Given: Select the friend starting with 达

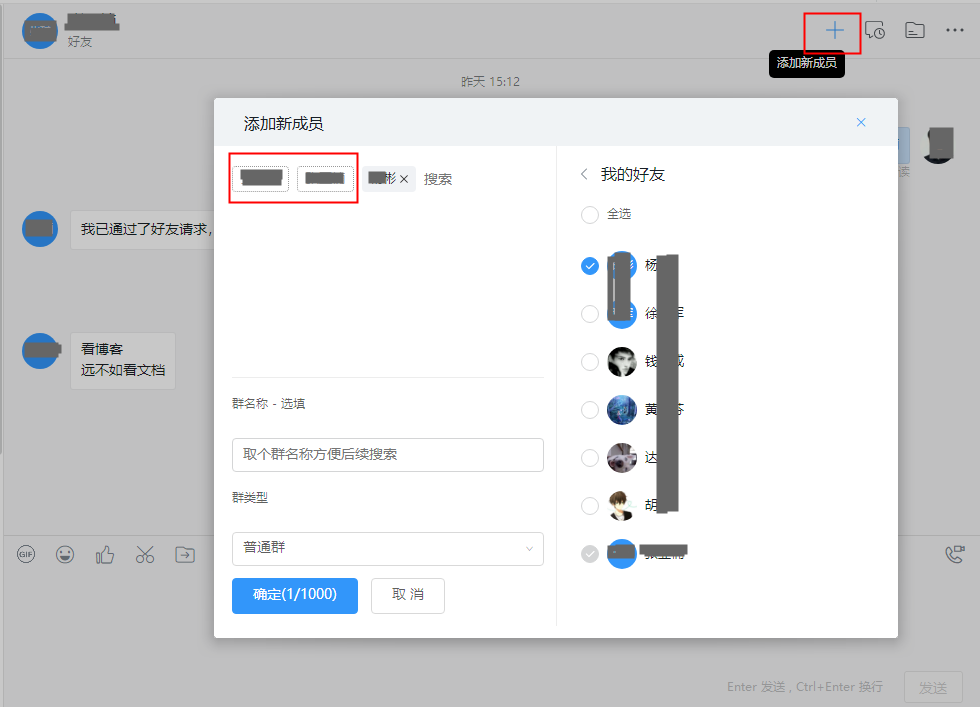Looking at the screenshot, I should 589,458.
